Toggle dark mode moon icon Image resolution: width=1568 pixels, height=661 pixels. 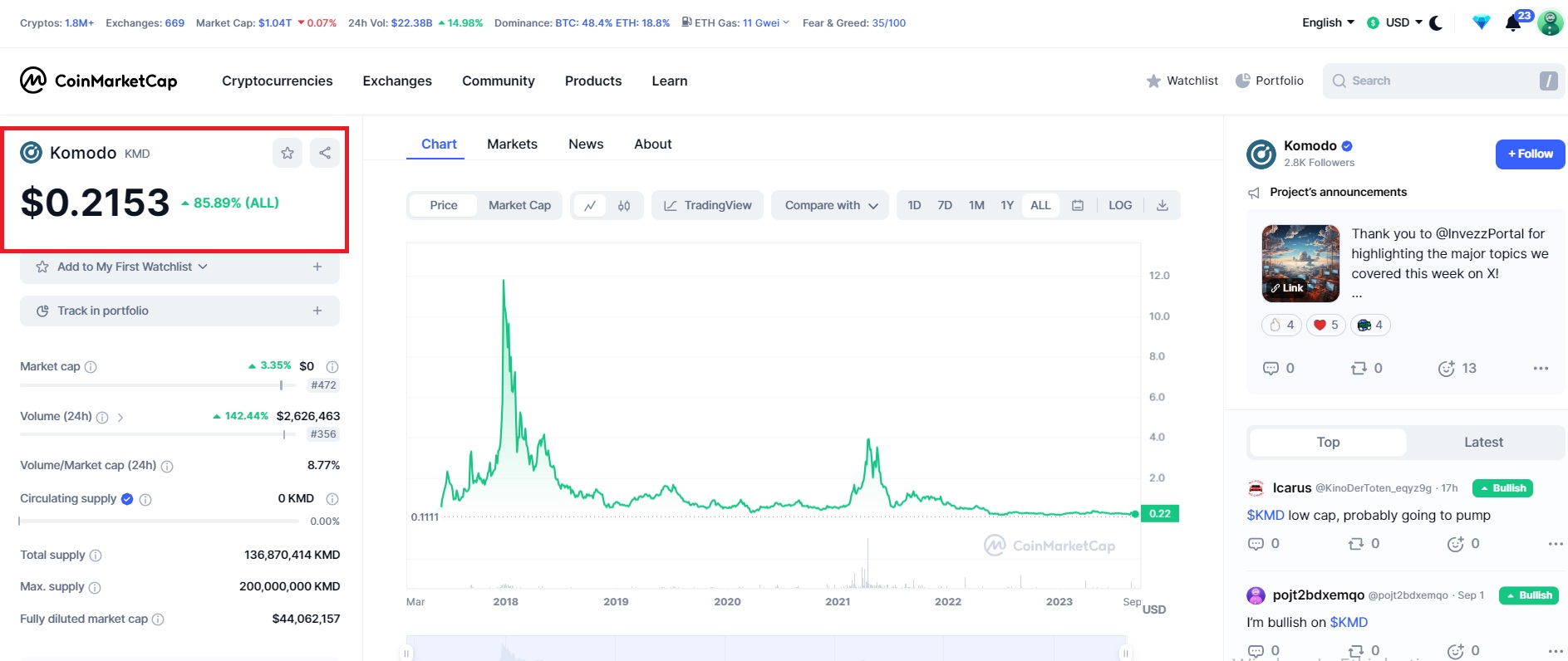[x=1436, y=22]
